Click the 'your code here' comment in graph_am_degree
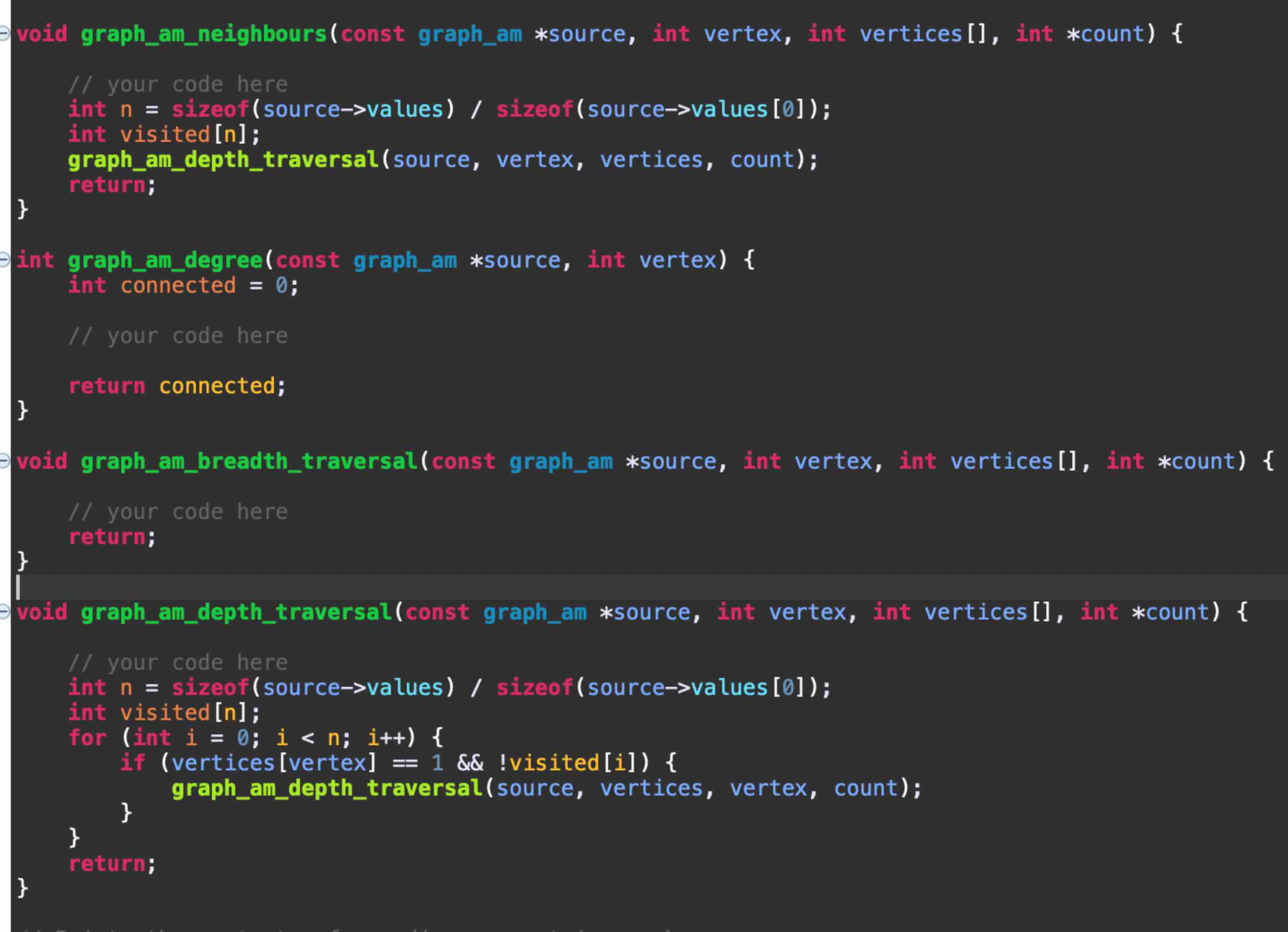Screen dimensions: 1288x932 click(178, 335)
